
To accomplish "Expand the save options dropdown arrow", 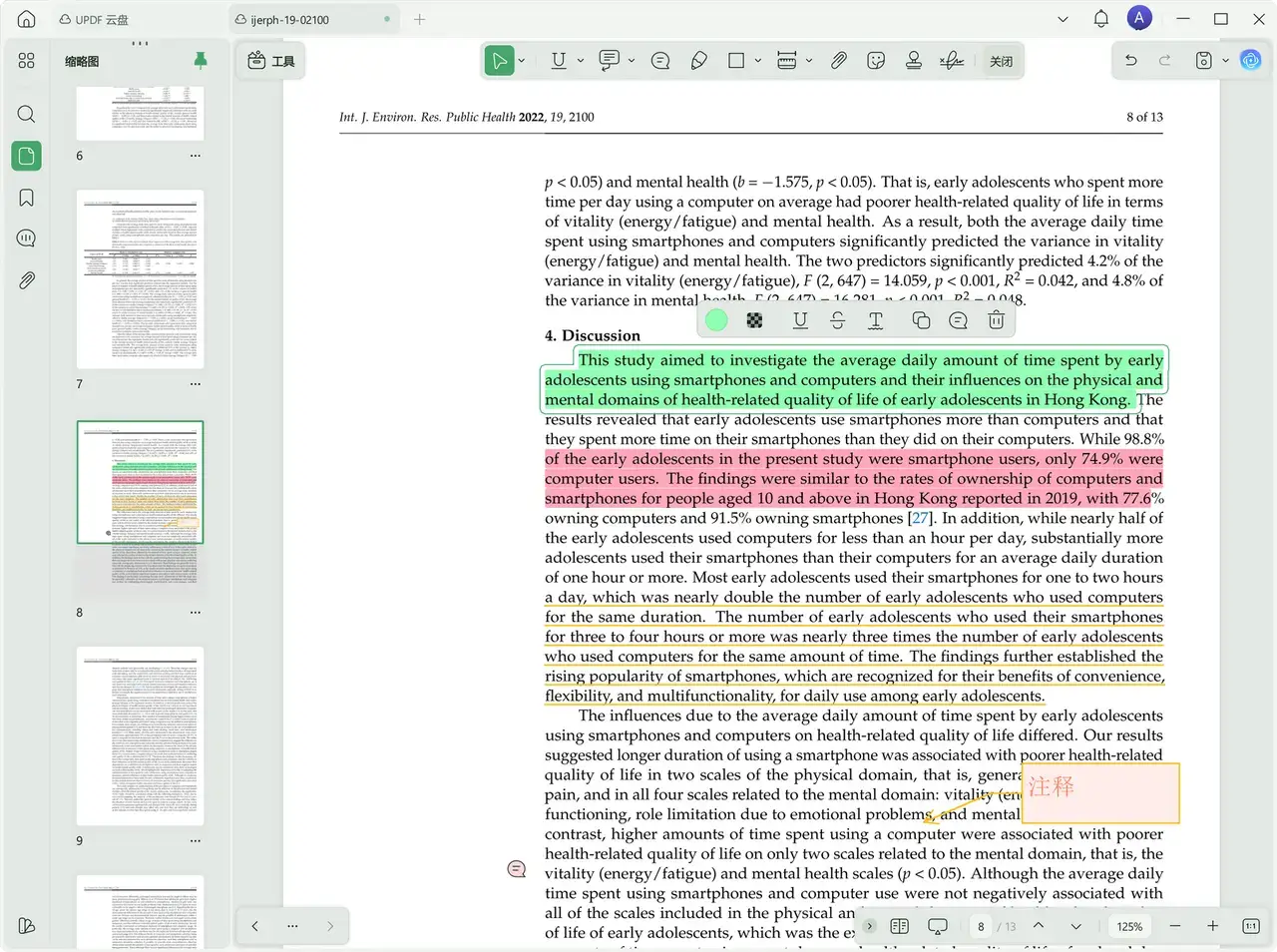I will (1225, 61).
